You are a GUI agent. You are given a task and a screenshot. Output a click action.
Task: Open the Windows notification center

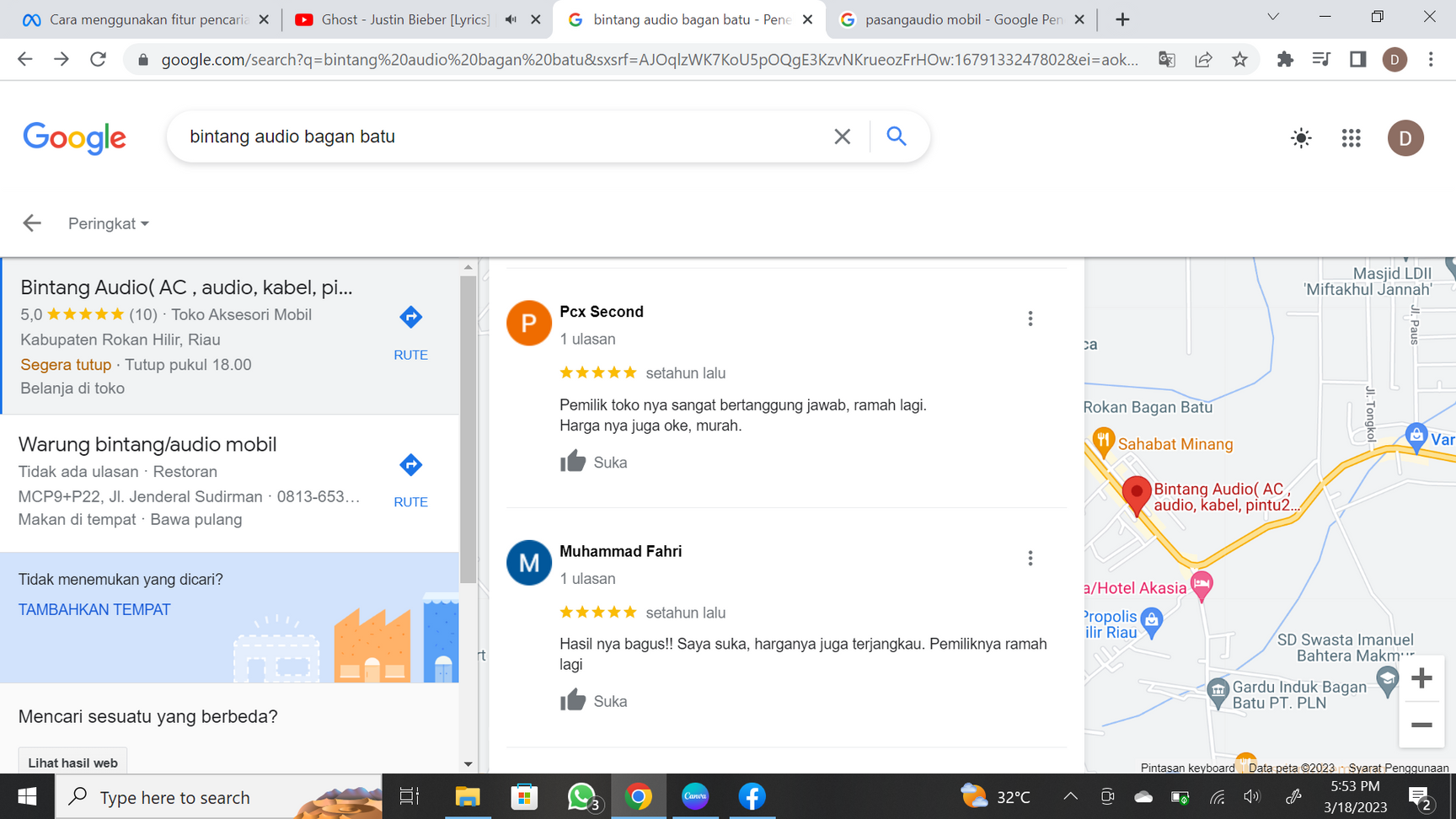1420,797
